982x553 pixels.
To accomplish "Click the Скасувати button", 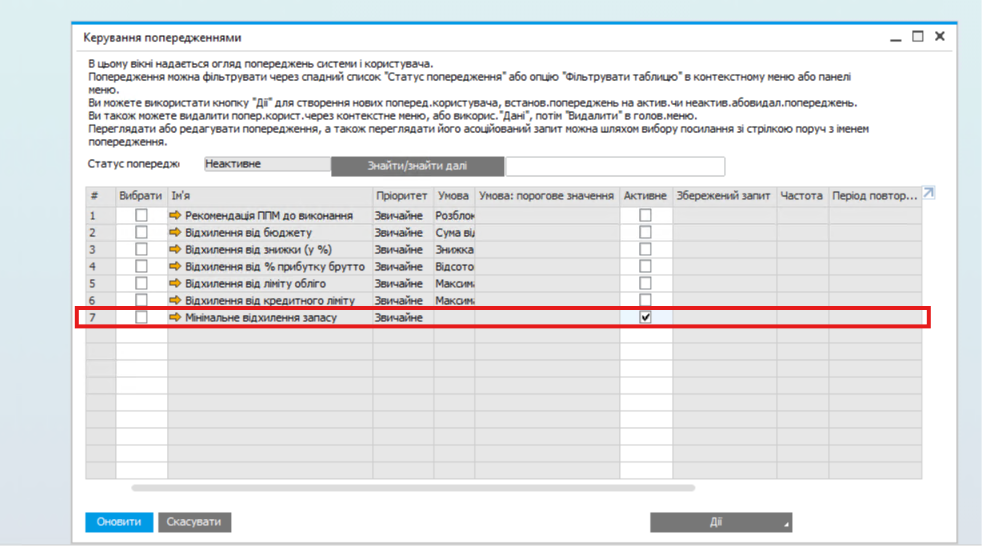I will tap(194, 522).
